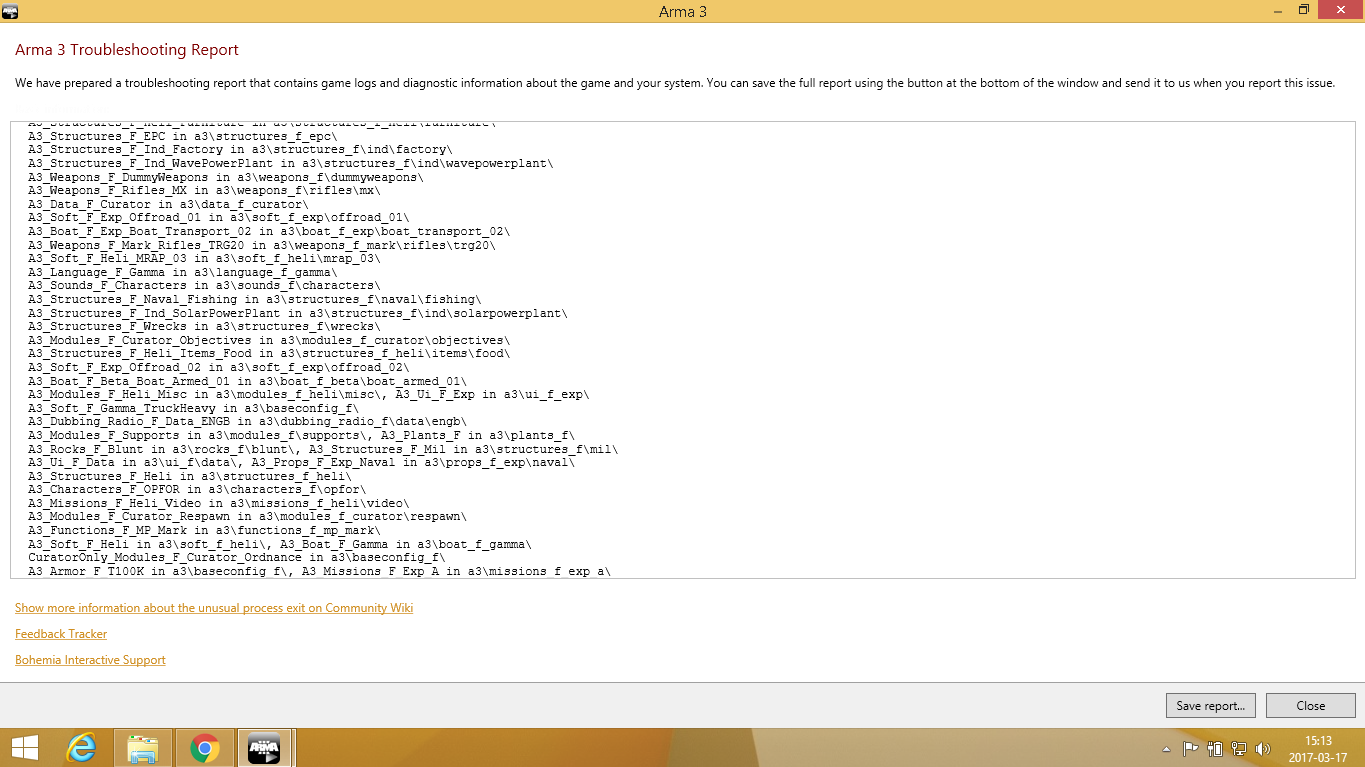Visit the Bohemia Interactive Support link
Image resolution: width=1365 pixels, height=767 pixels.
point(90,660)
